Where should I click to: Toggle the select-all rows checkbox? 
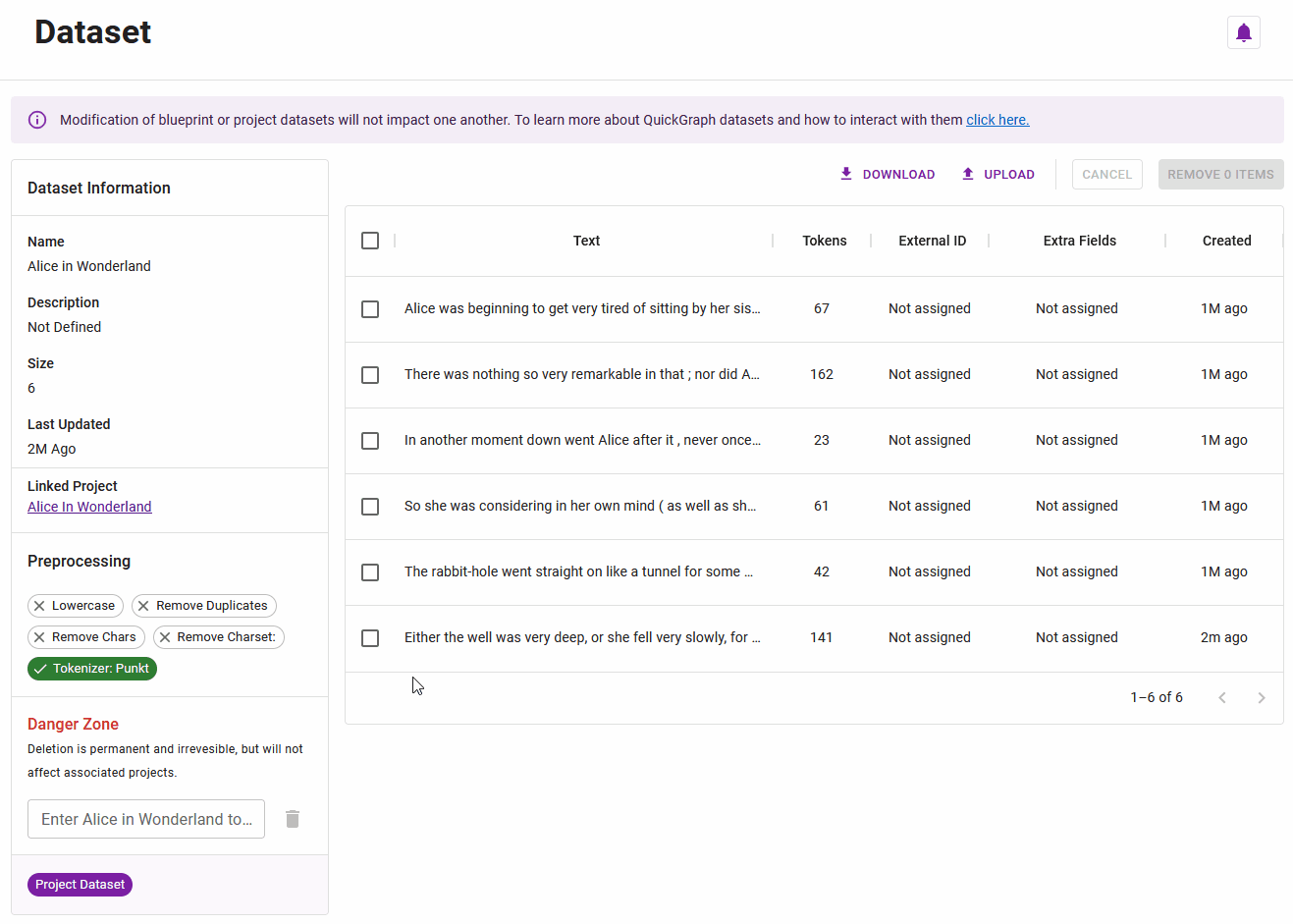pos(370,241)
